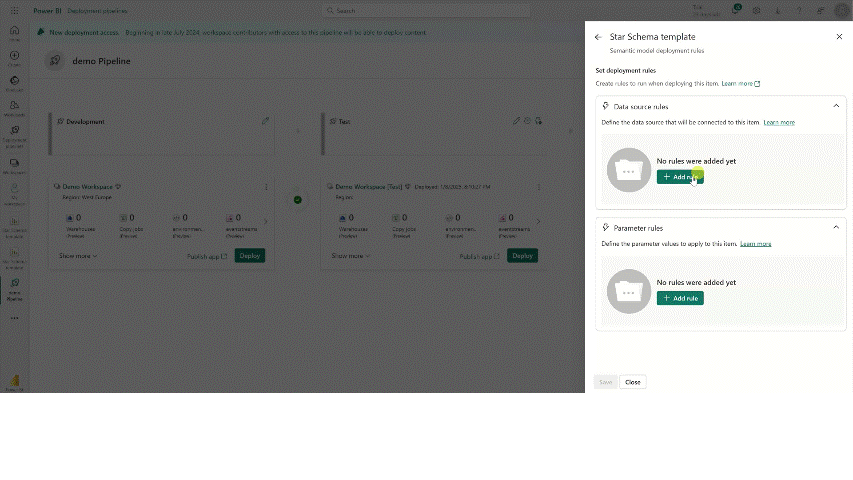853x480 pixels.
Task: Click the notifications bell icon
Action: coord(736,11)
